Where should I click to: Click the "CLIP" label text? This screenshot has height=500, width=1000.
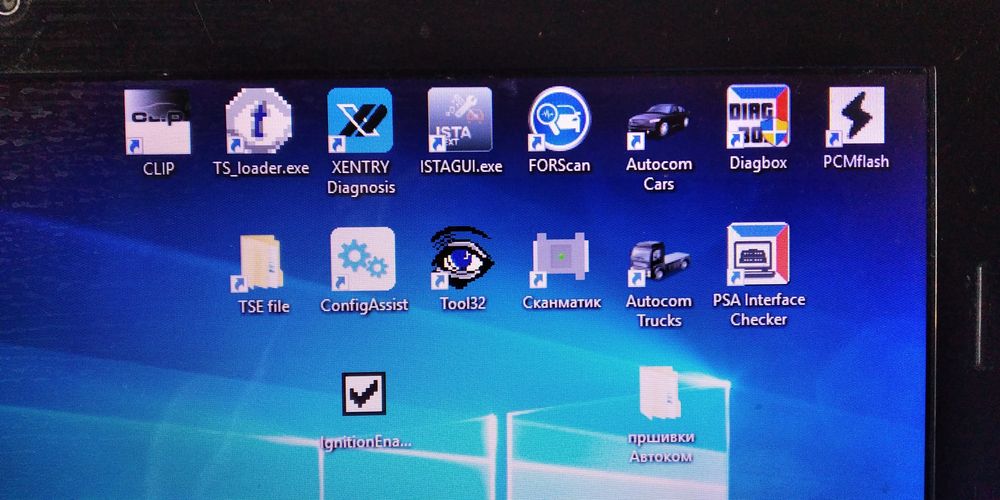point(158,169)
